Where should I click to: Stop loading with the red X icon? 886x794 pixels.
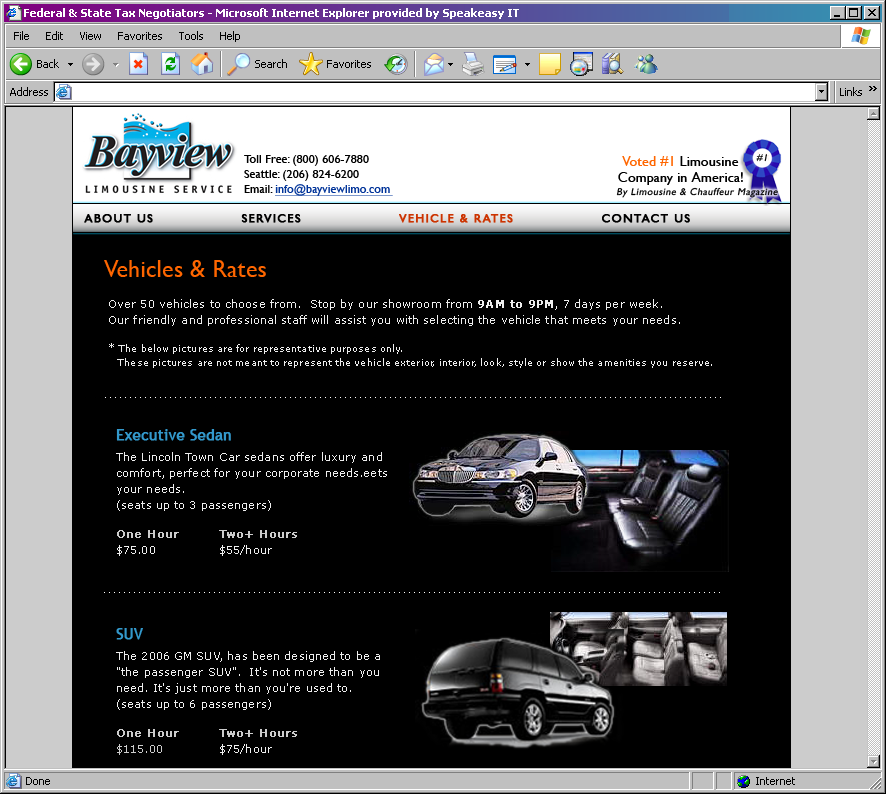[x=138, y=64]
